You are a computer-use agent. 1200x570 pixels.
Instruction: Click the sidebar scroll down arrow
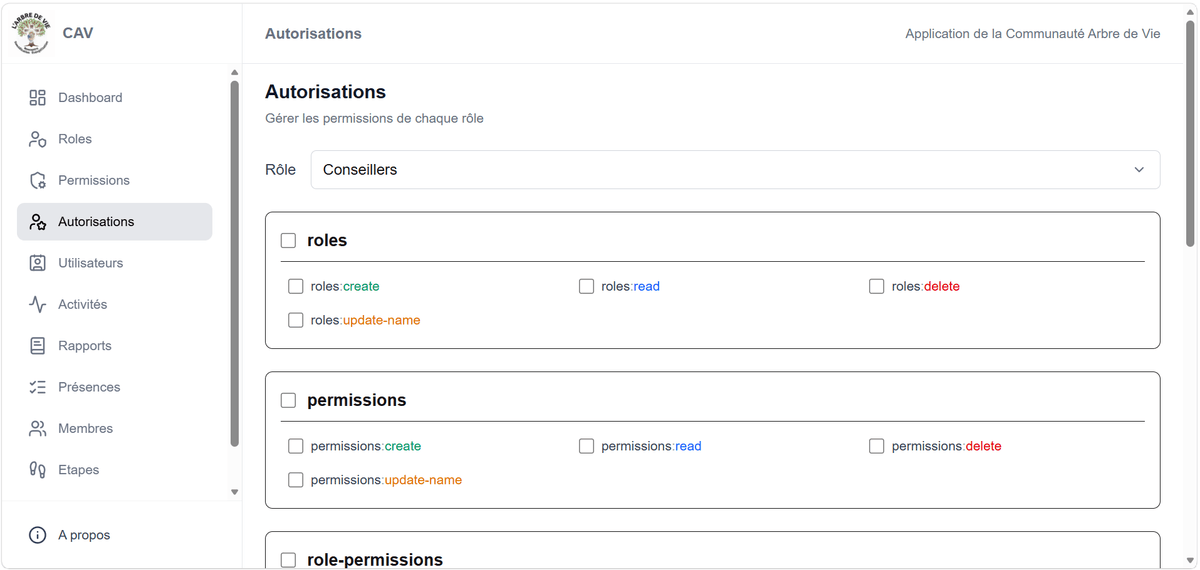235,492
